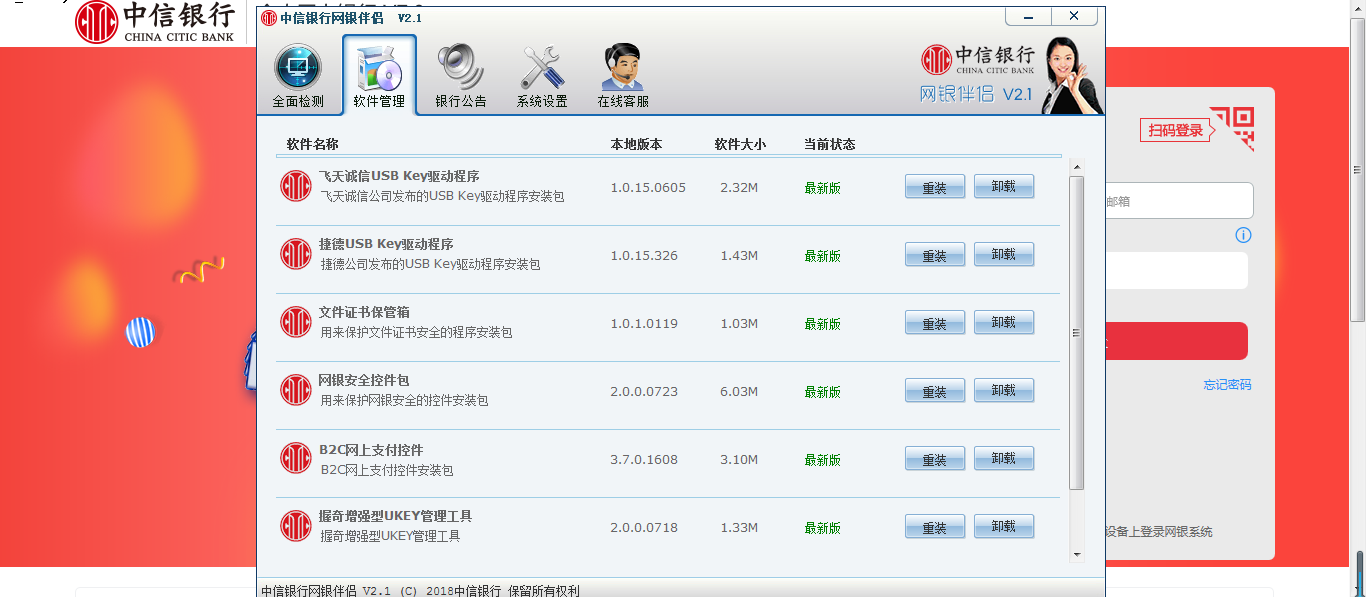The width and height of the screenshot is (1366, 597).
Task: Uninstall B2C网上支付控件 with 卸载
Action: pyautogui.click(x=1004, y=459)
